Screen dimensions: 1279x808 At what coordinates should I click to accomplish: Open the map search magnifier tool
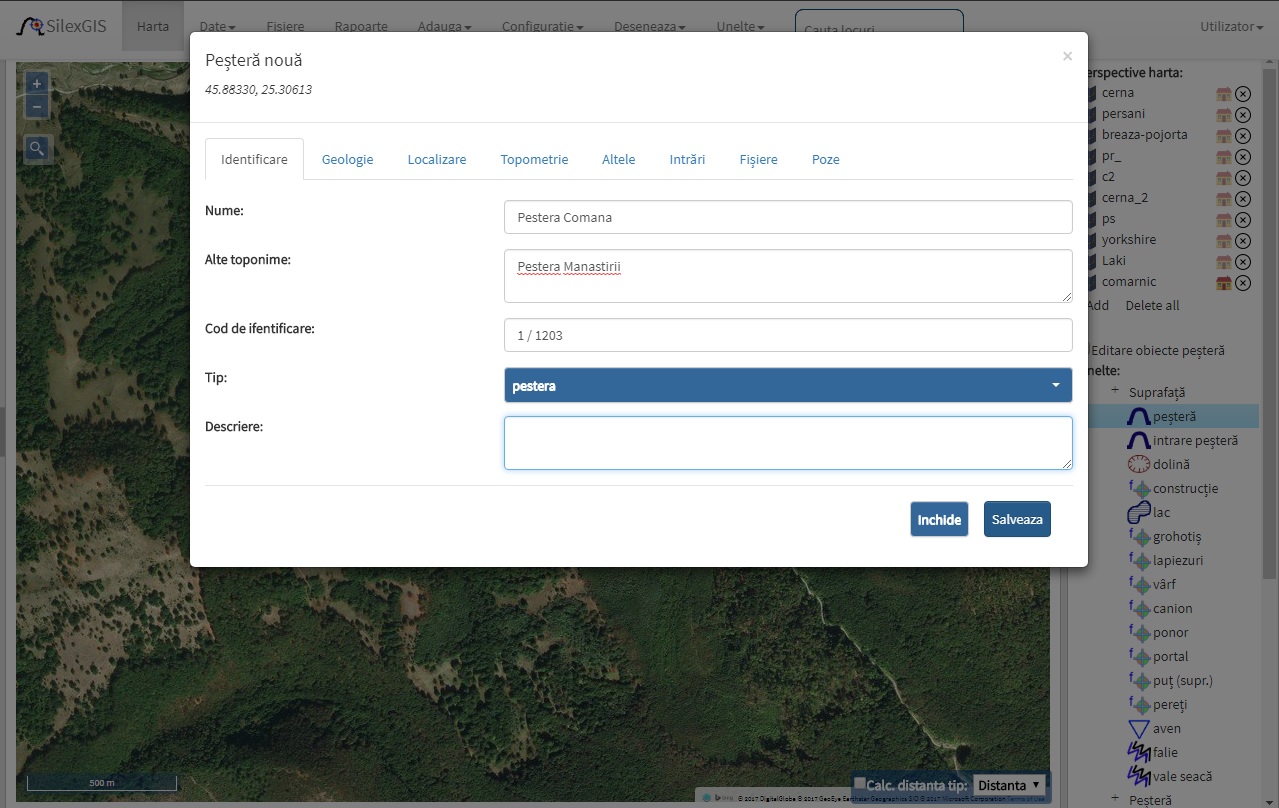click(x=37, y=149)
